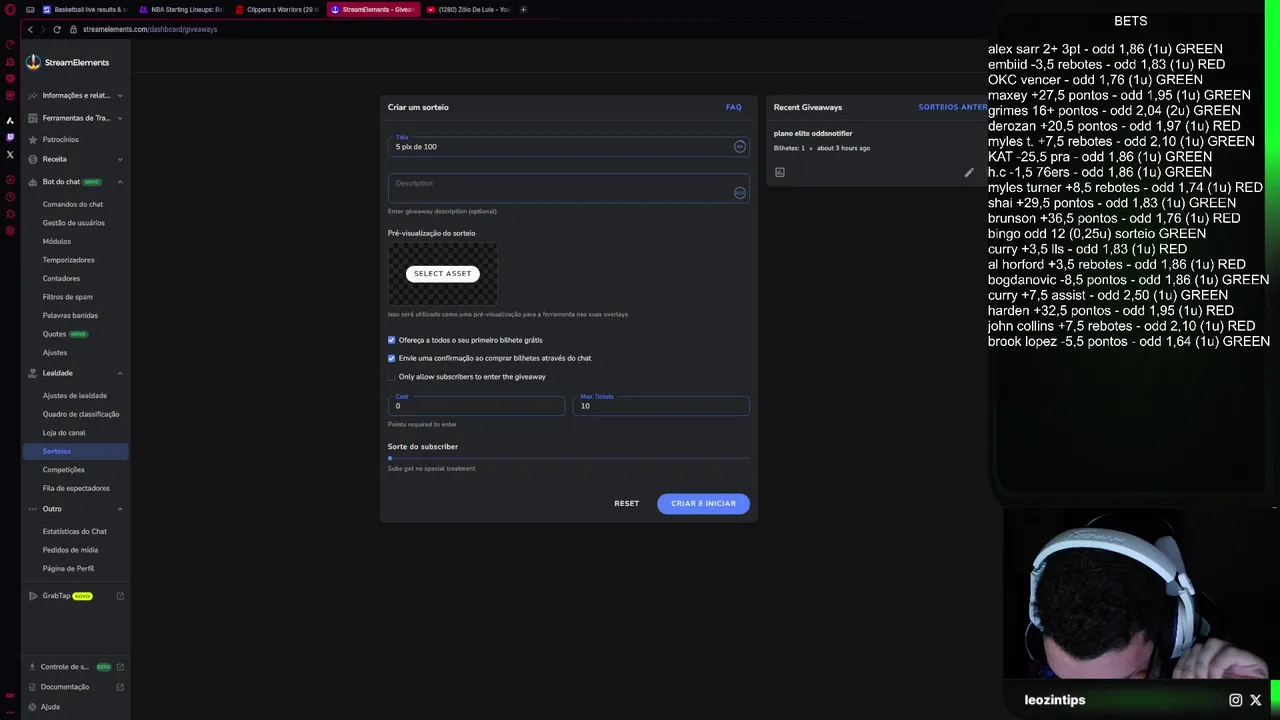1280x720 pixels.
Task: Click the Max Tickets input field
Action: [661, 405]
